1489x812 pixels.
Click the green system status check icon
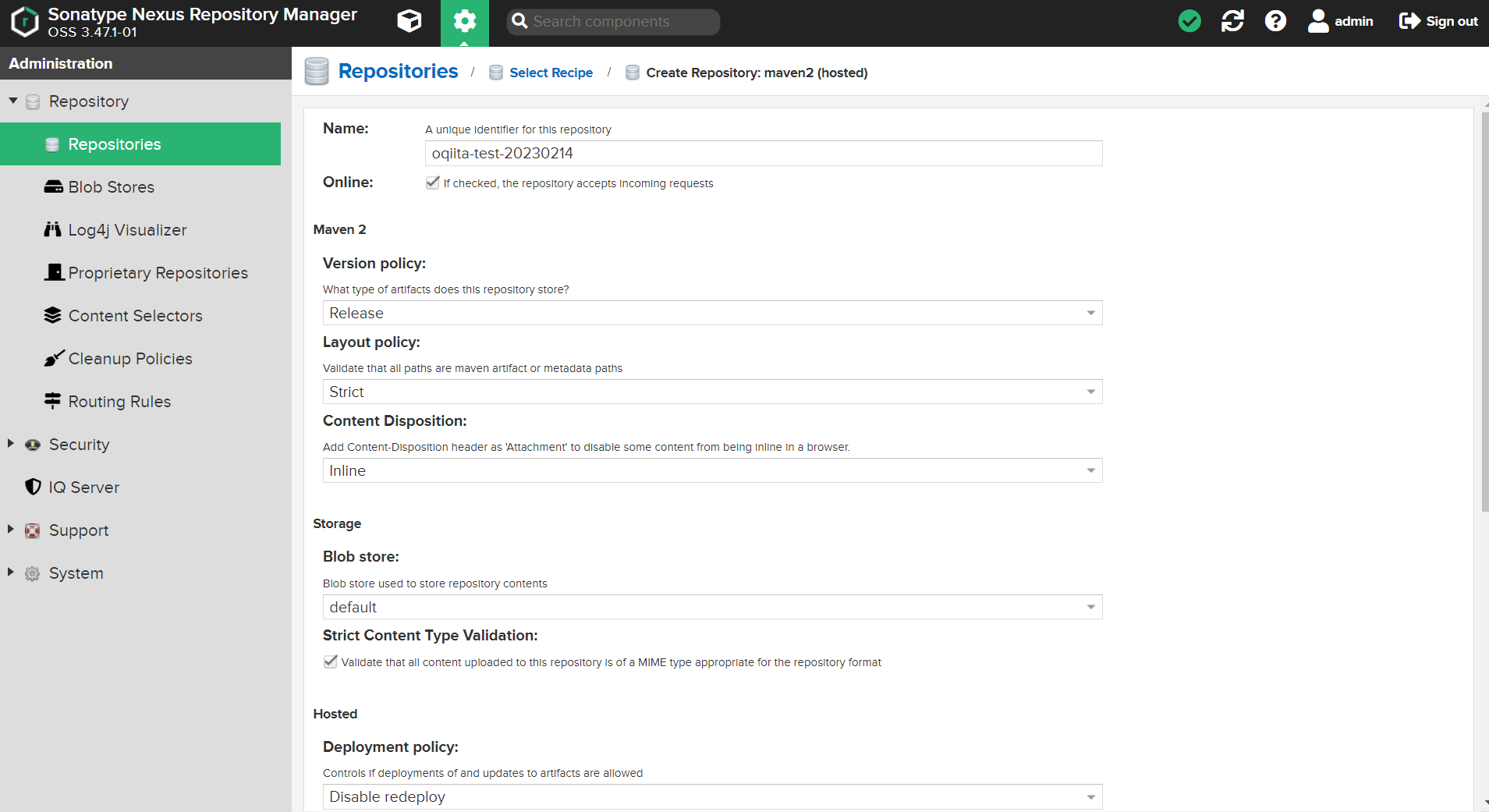pos(1189,21)
